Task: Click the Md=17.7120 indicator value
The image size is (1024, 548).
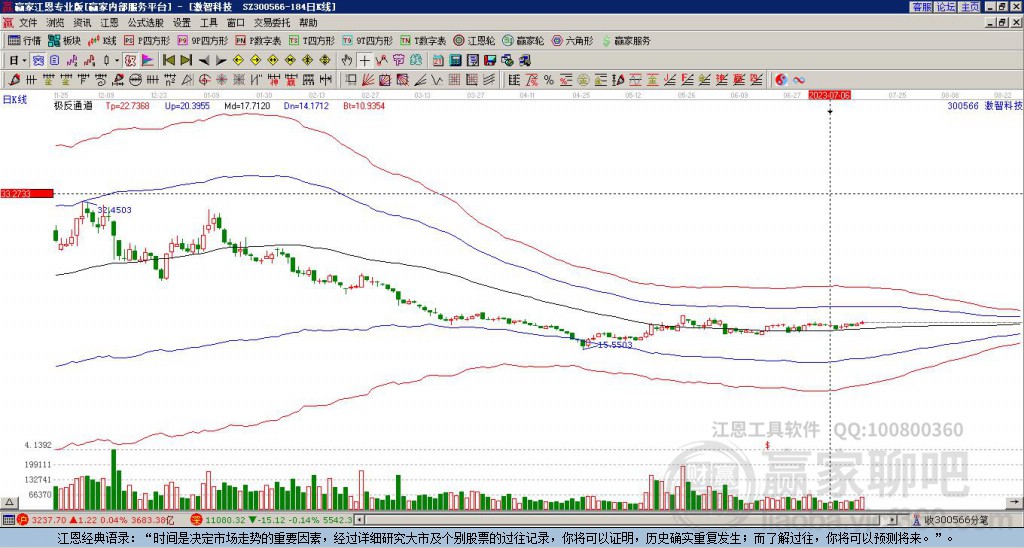Action: tap(248, 105)
